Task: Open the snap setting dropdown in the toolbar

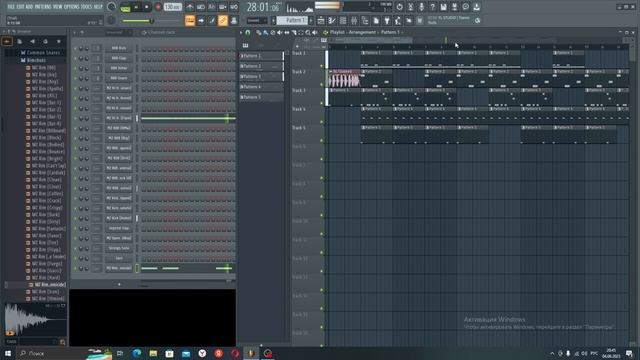Action: (256, 20)
